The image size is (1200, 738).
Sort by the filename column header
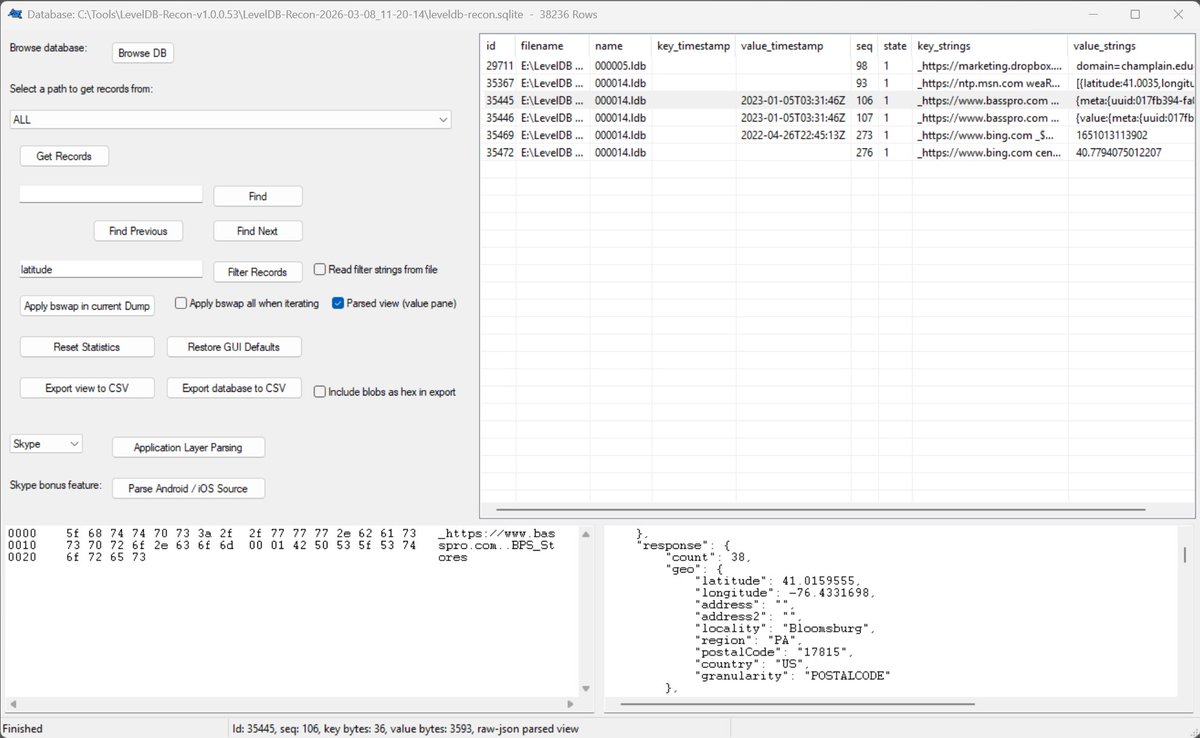[x=552, y=46]
